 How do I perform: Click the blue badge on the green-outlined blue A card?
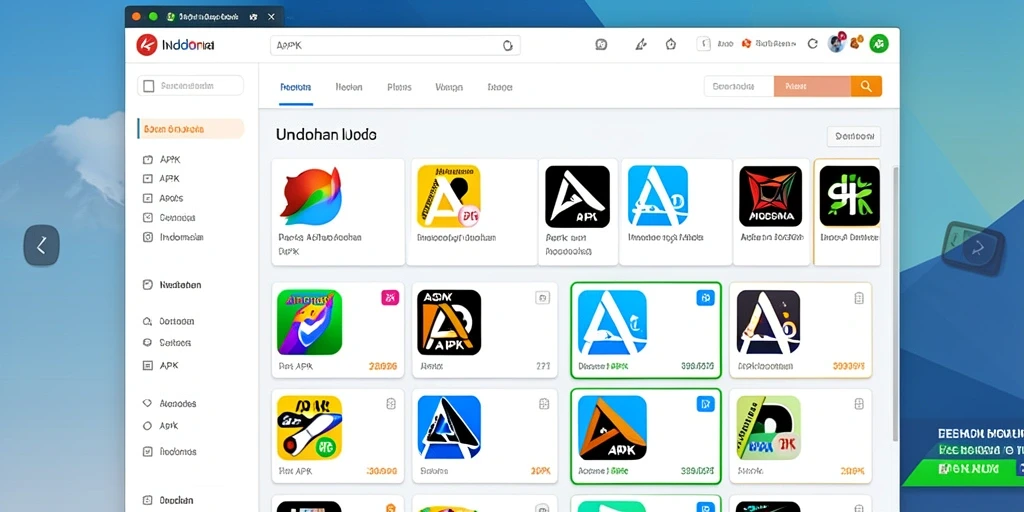click(705, 298)
